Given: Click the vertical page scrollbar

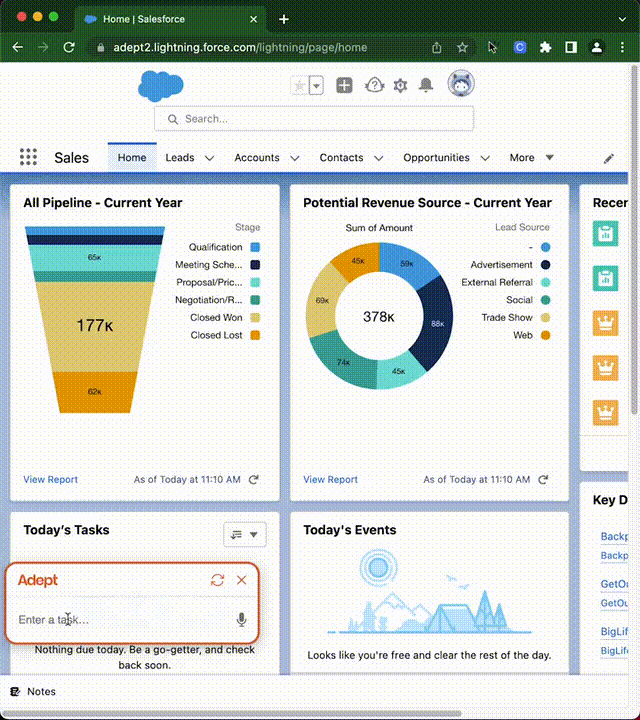Looking at the screenshot, I should click(634, 239).
